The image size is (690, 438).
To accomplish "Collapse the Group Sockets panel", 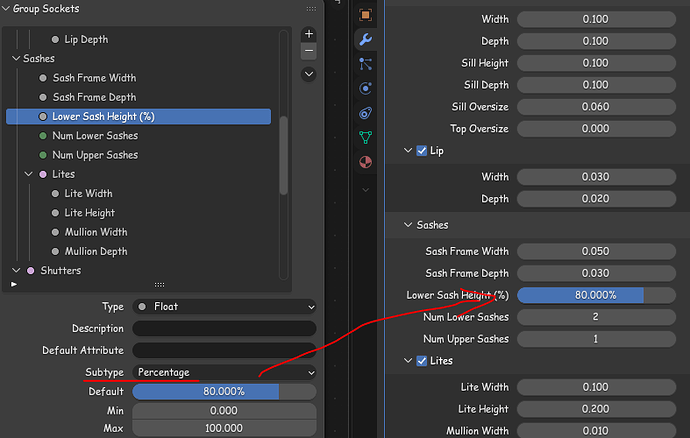I will tap(6, 8).
